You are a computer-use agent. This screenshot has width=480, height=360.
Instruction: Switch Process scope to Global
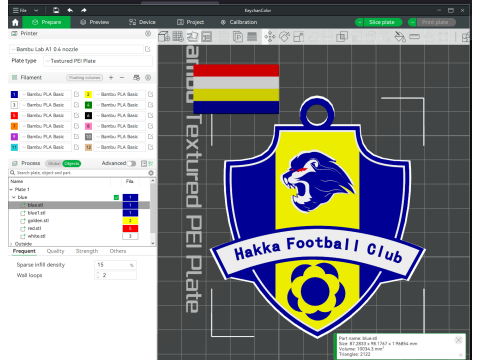coord(54,163)
